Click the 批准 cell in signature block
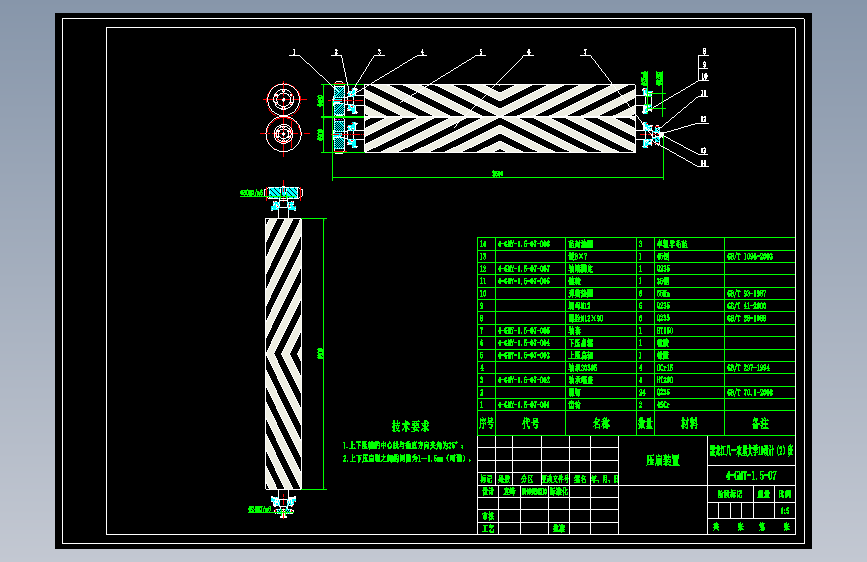 558,528
